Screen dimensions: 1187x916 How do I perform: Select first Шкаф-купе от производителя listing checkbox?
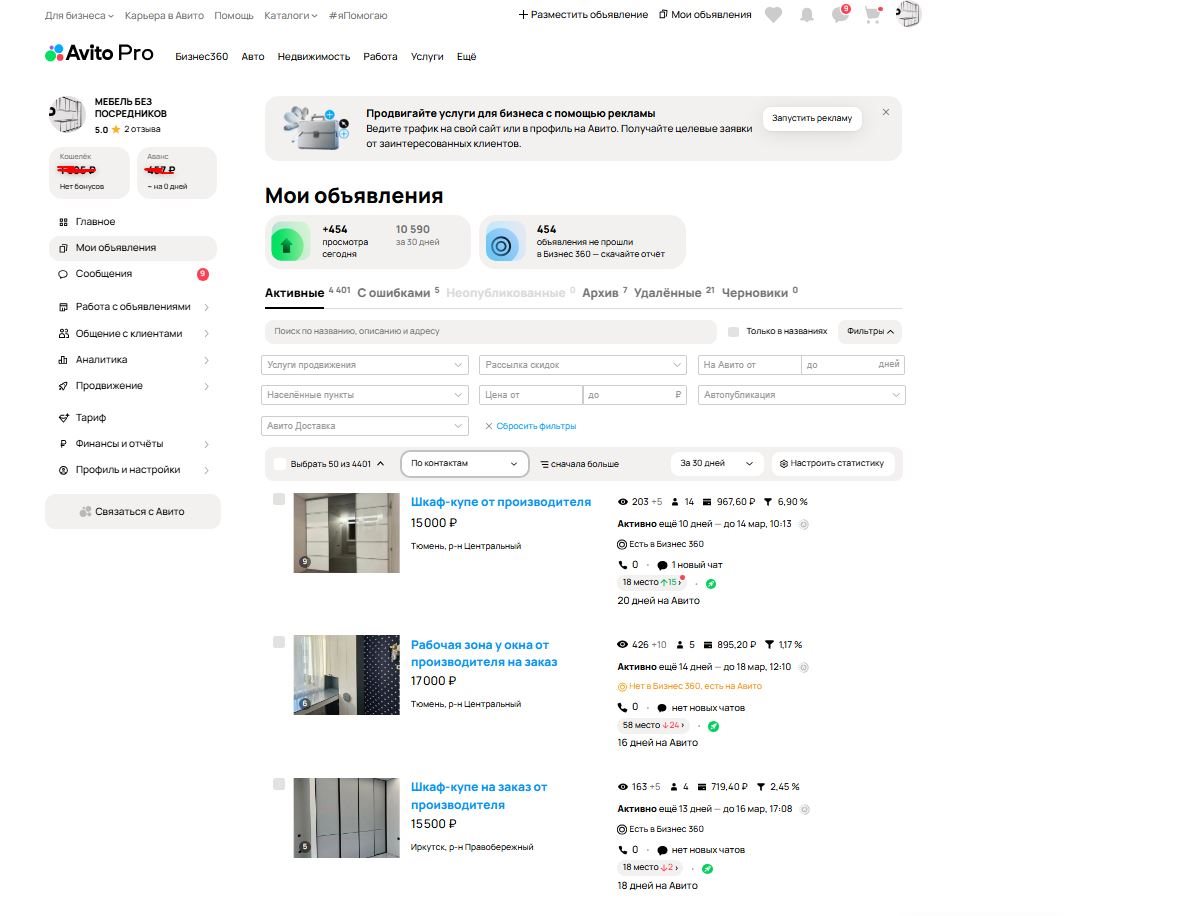coord(279,500)
